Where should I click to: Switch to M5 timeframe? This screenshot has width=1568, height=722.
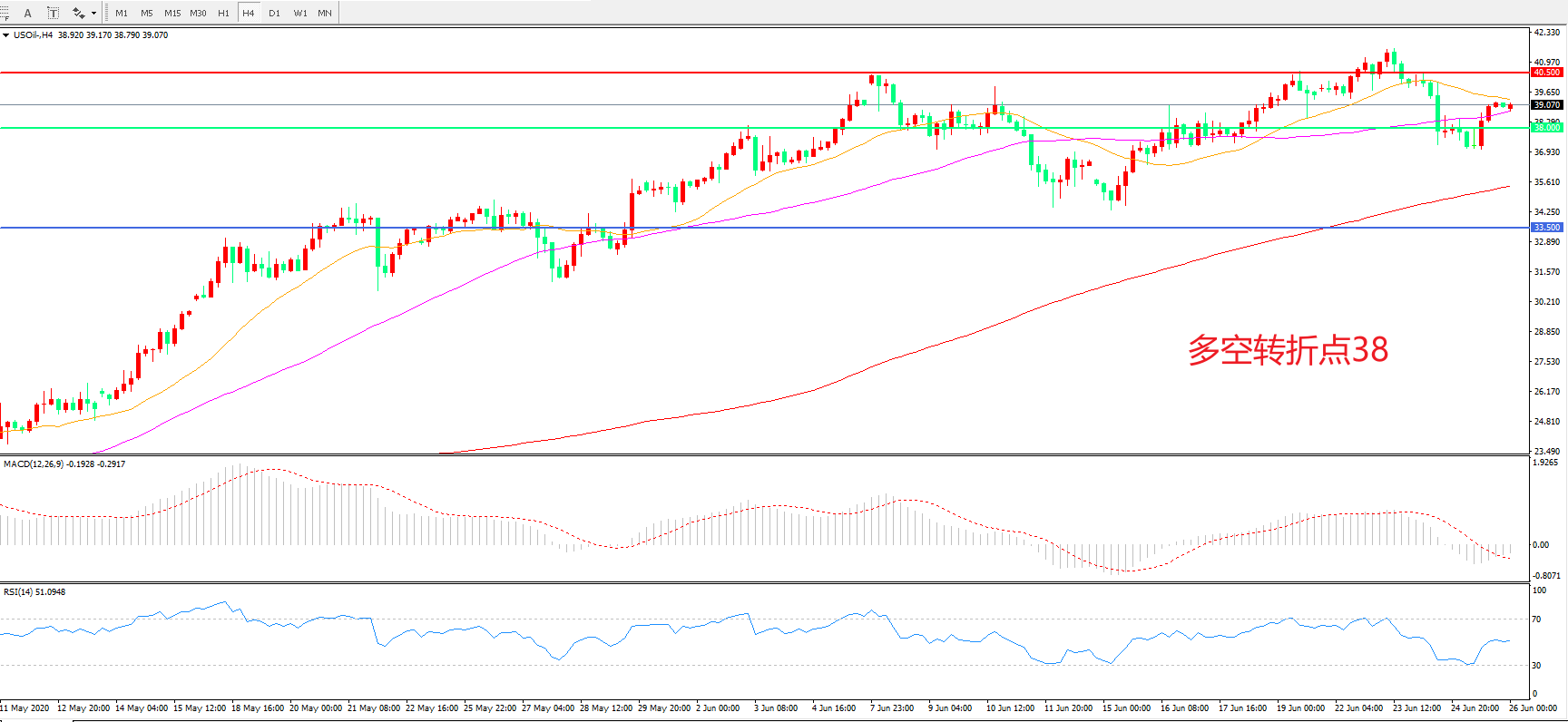147,13
